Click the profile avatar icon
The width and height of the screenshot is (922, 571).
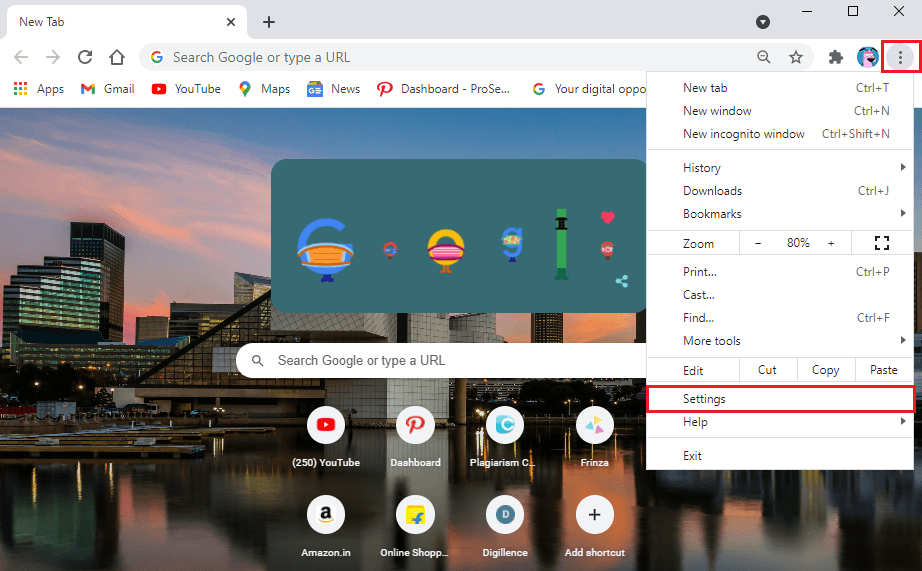coord(867,57)
